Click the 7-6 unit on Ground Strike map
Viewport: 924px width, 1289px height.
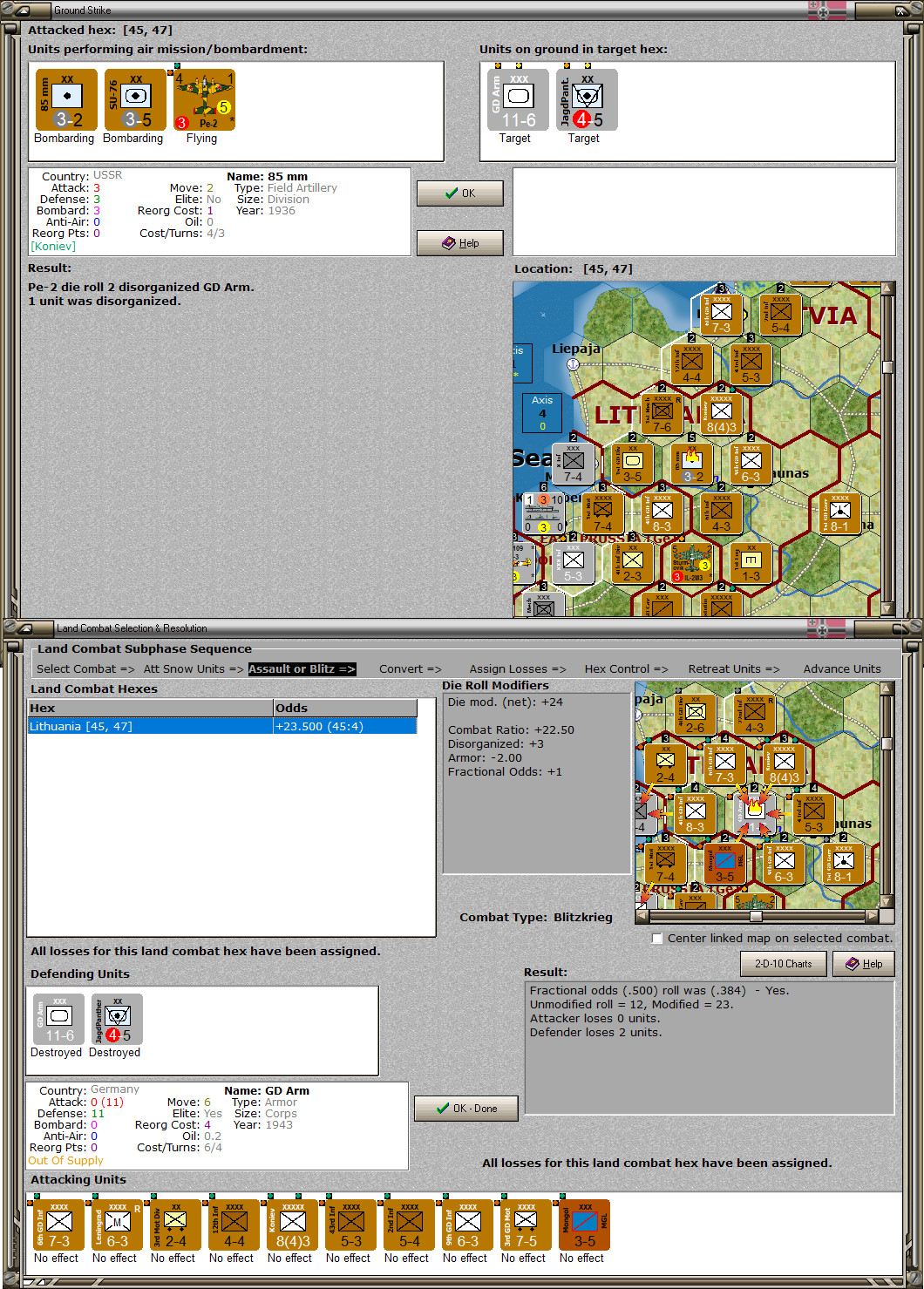click(x=662, y=415)
